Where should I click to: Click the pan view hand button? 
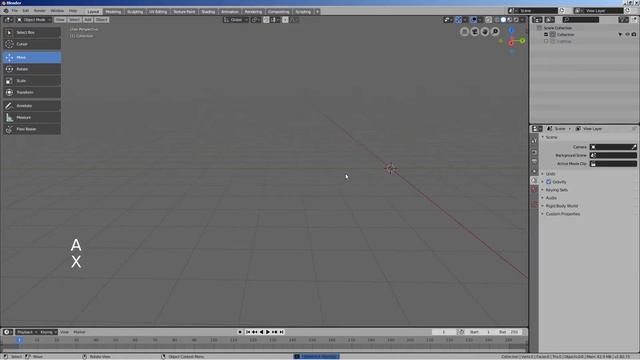(485, 32)
